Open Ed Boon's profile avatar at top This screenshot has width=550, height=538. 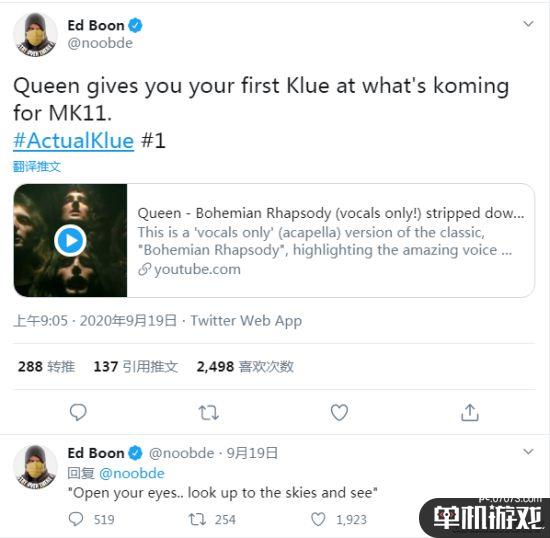[x=35, y=34]
